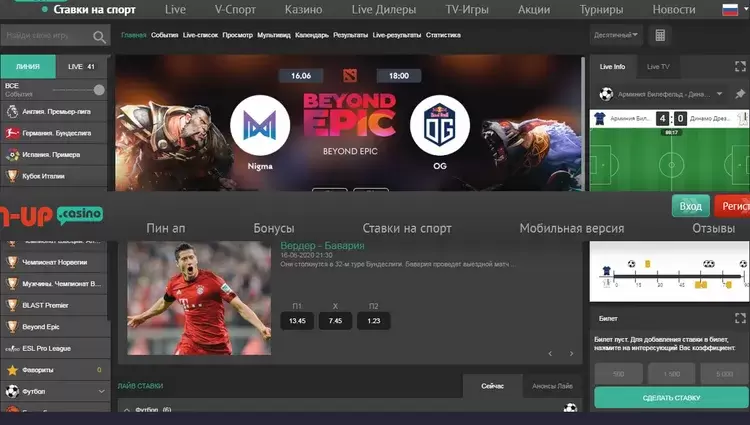Click the Pin-Up casino logo
Screen dimensions: 750x425
pyautogui.click(x=52, y=216)
